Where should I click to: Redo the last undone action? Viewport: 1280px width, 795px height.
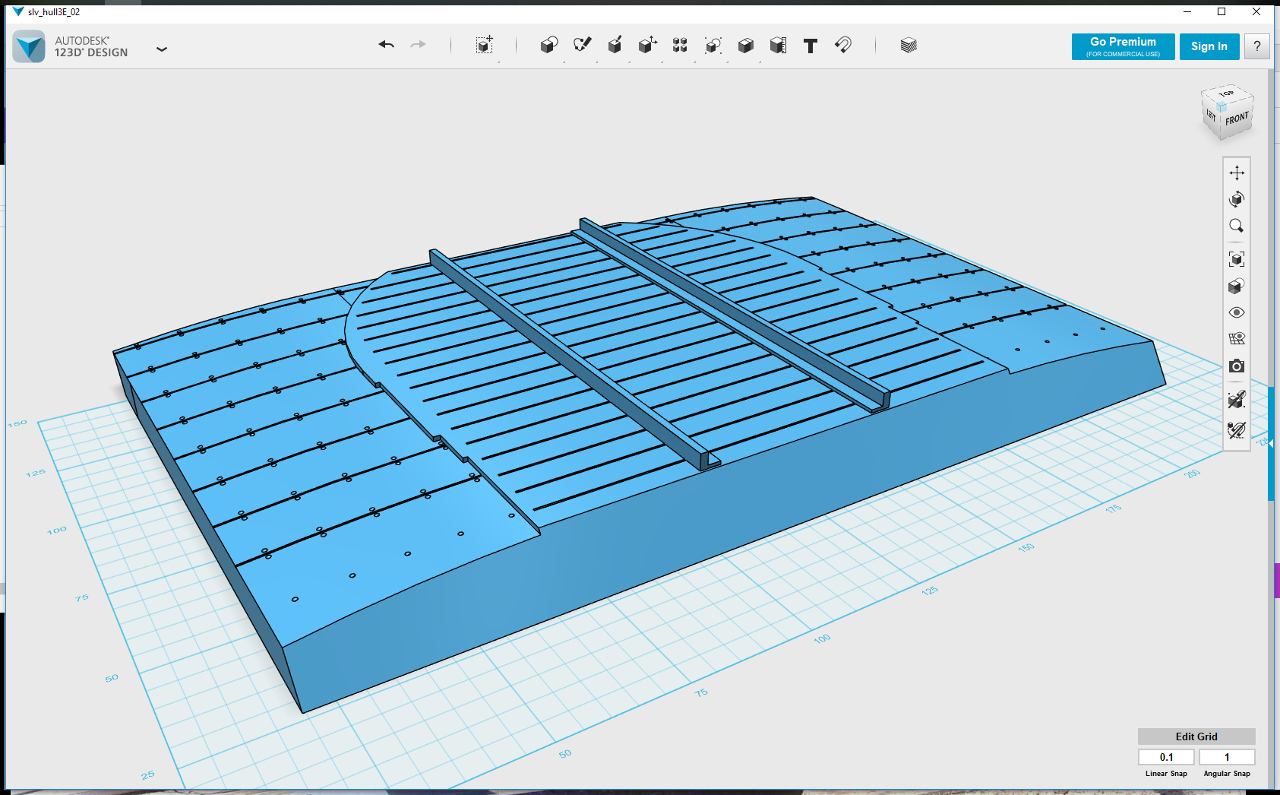tap(418, 45)
